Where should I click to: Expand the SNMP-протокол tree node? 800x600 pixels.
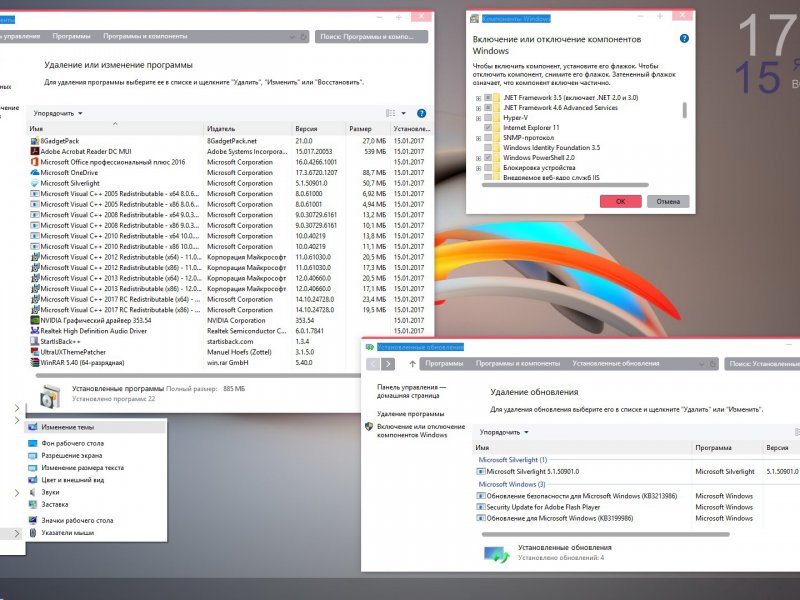click(x=479, y=138)
